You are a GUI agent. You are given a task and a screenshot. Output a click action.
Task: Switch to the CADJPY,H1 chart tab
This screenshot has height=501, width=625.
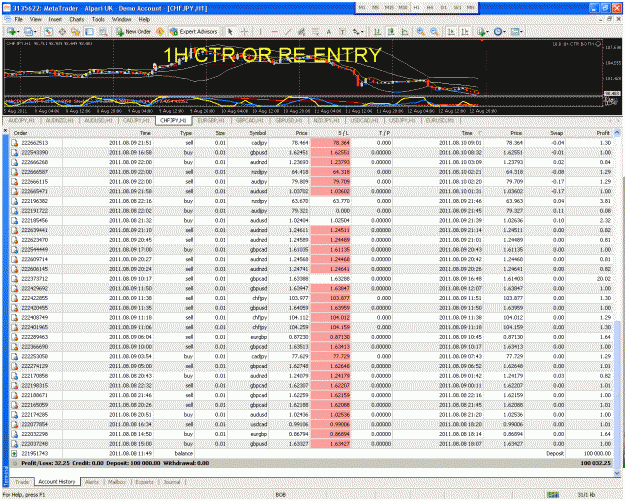point(136,120)
